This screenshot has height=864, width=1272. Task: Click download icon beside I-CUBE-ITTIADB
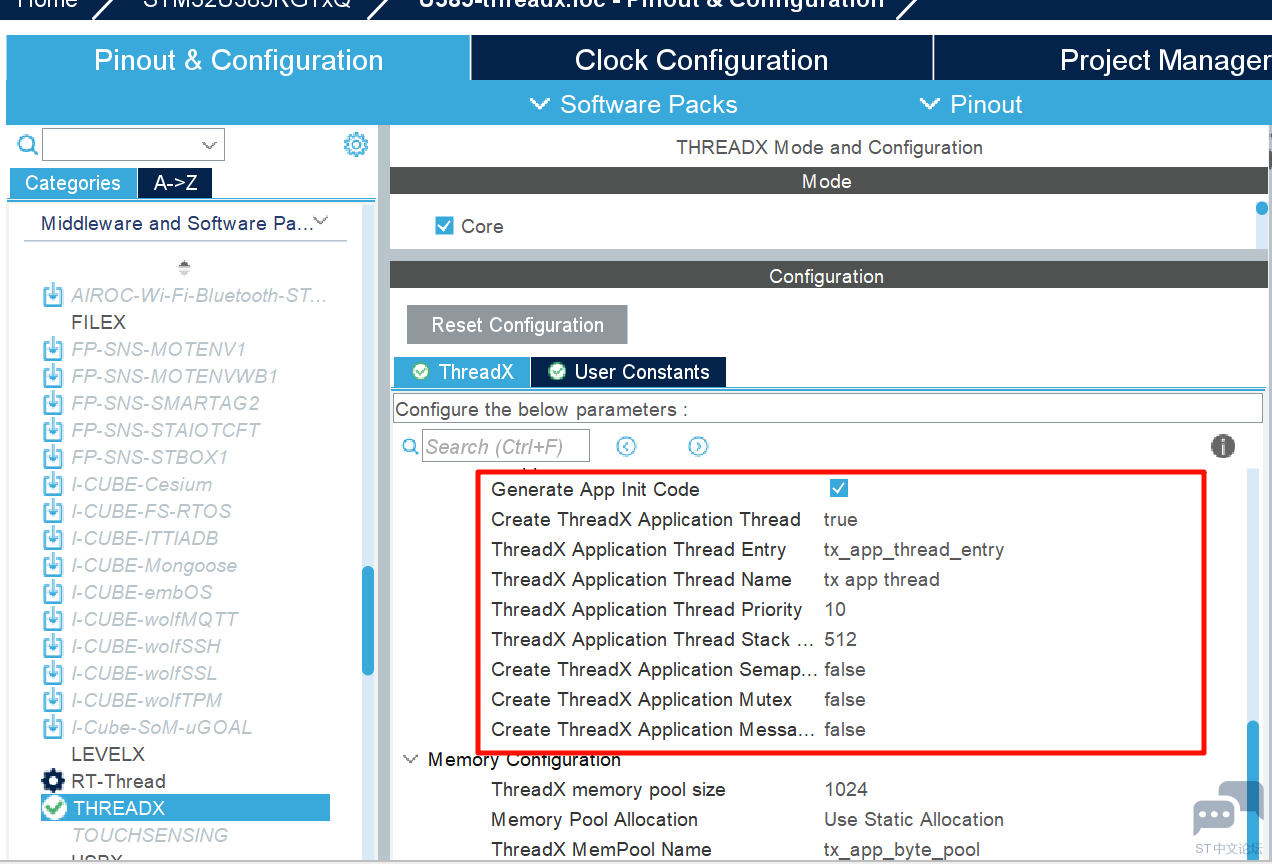coord(52,539)
